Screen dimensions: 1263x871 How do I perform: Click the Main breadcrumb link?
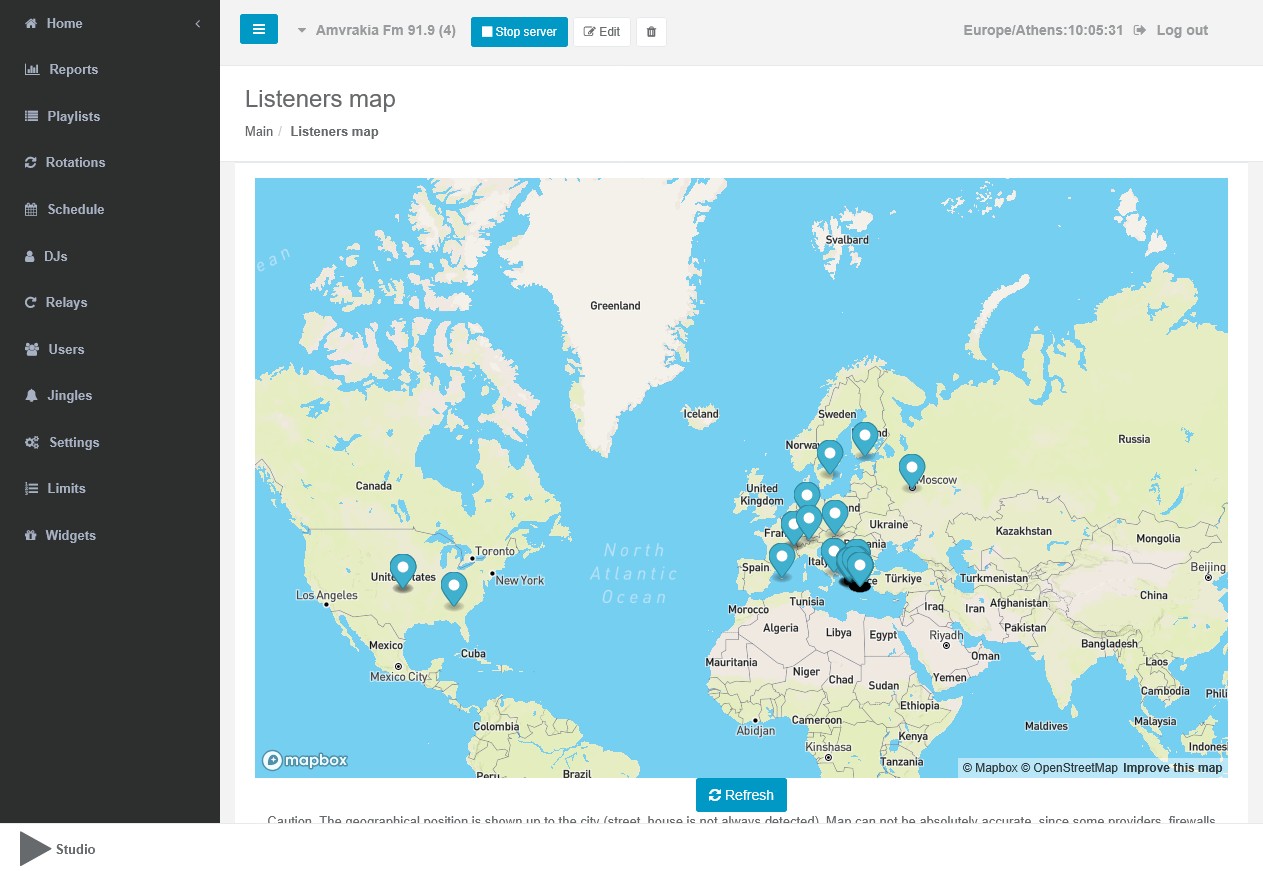(x=259, y=132)
